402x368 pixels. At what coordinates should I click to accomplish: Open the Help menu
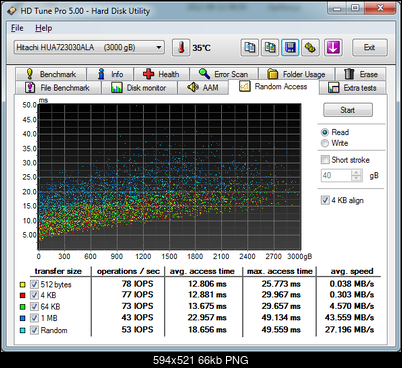coord(44,28)
